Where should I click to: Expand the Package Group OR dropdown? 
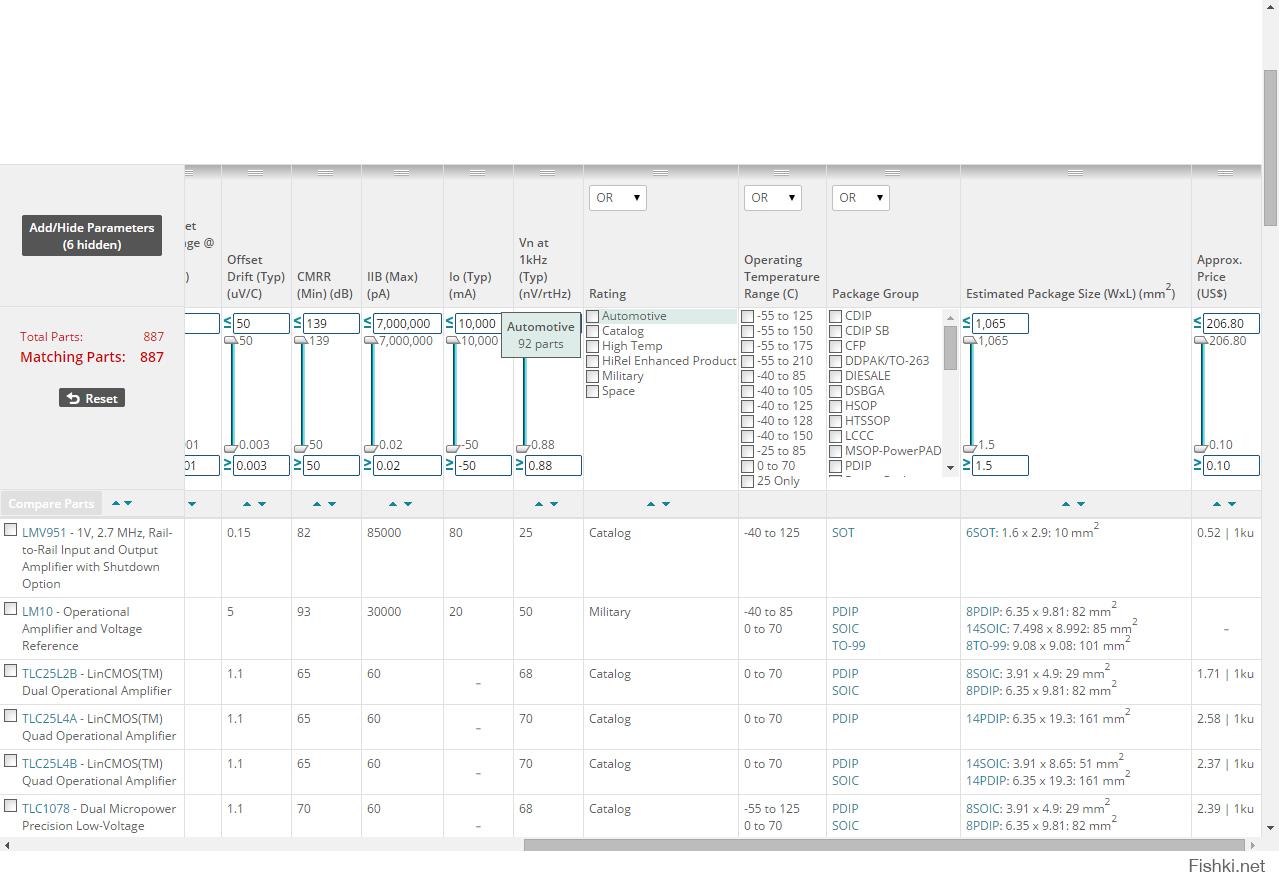[x=860, y=198]
